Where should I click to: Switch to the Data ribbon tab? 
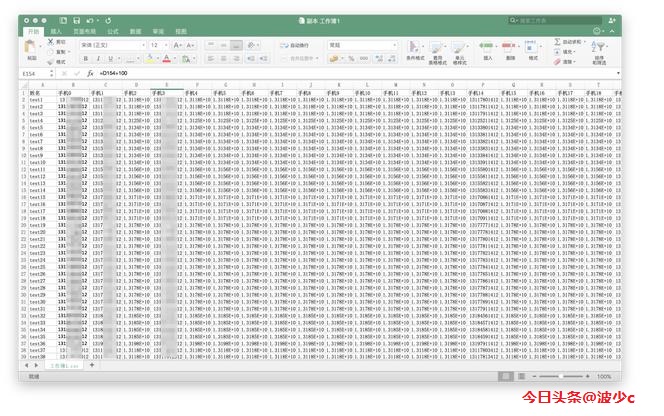(x=136, y=31)
